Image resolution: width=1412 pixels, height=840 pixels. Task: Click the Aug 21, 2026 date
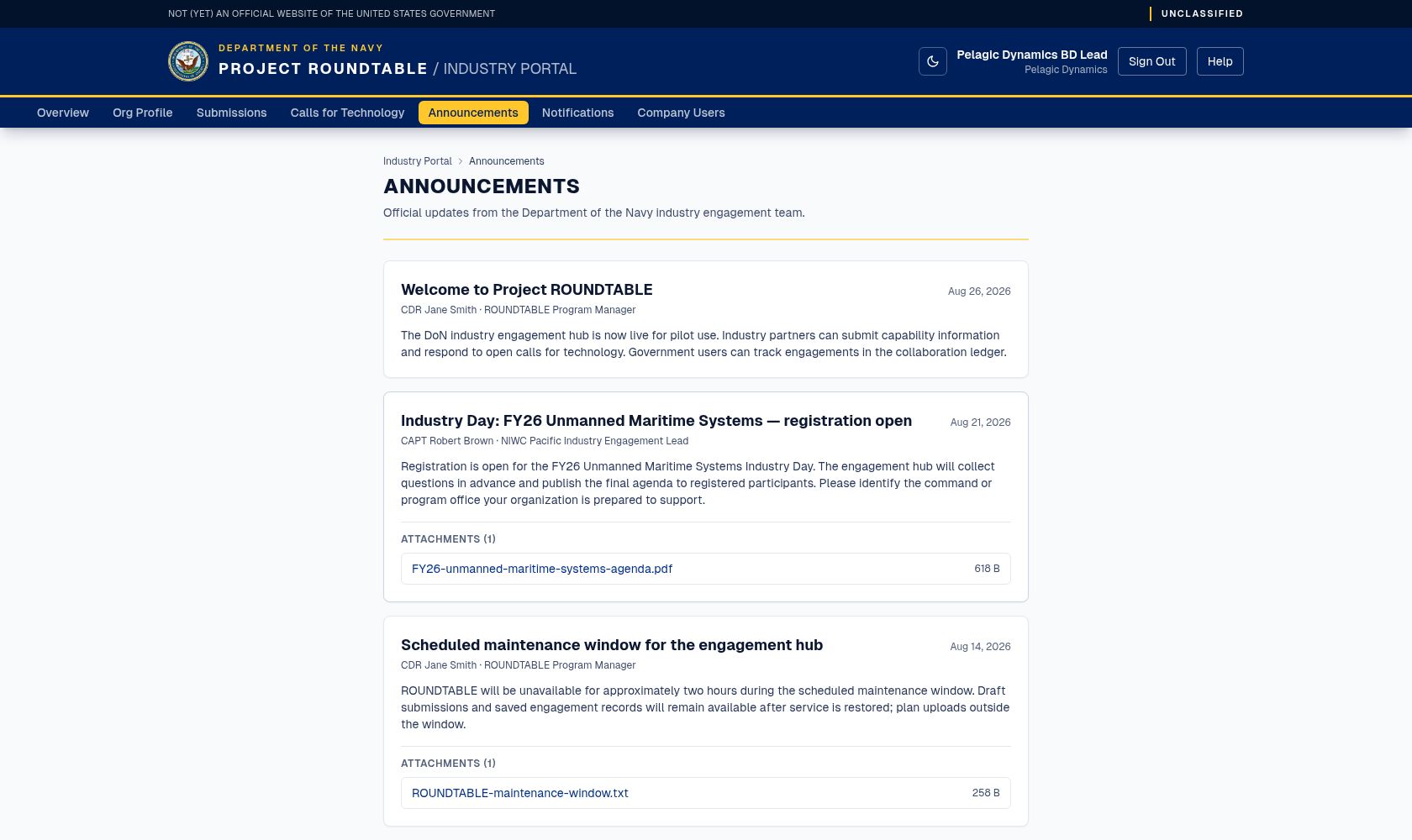pos(981,423)
